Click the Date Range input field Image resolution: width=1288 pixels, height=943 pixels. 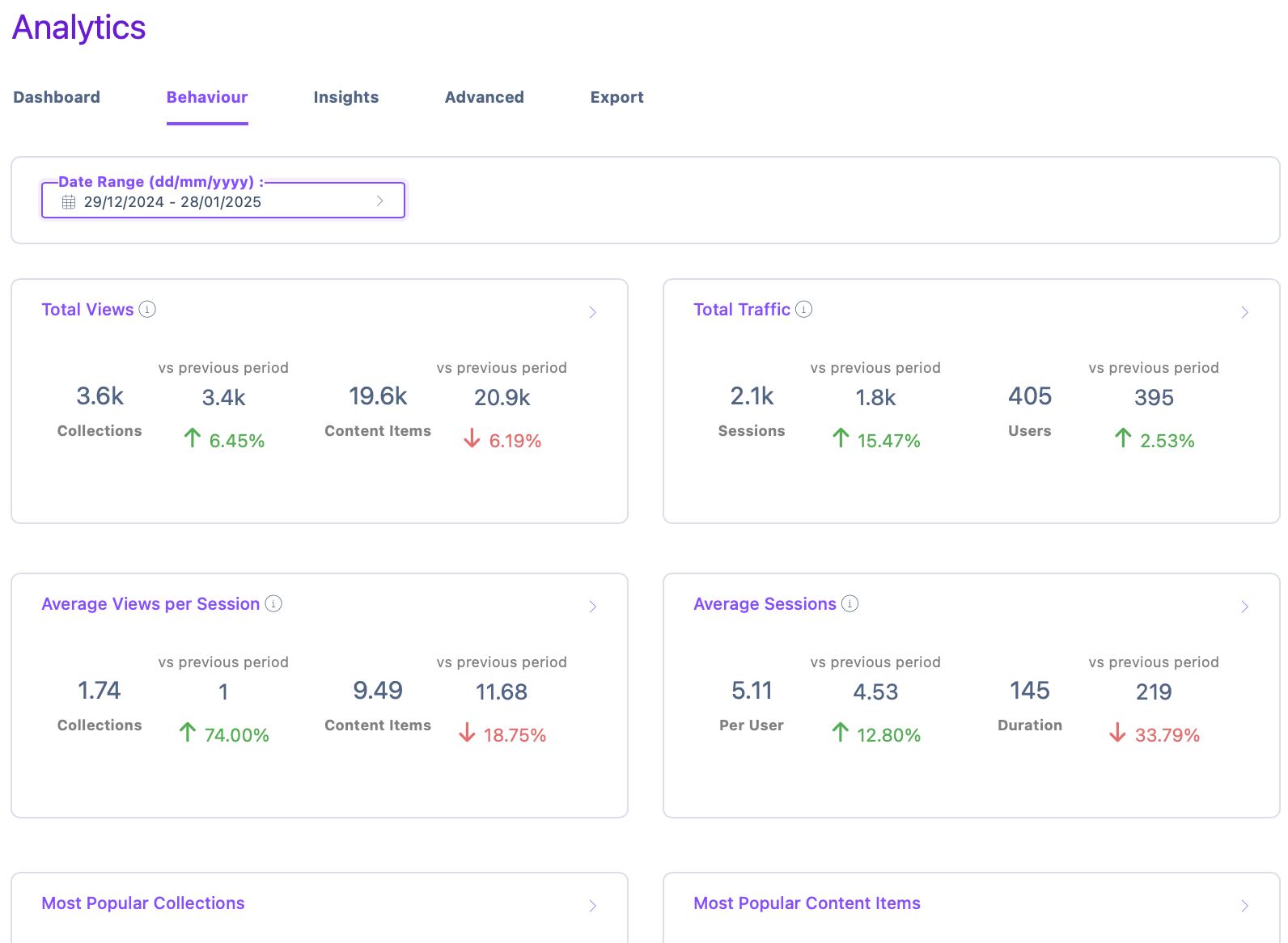(x=223, y=201)
